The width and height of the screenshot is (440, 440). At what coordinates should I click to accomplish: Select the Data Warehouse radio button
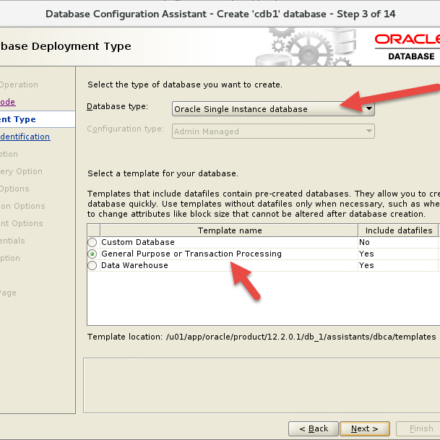click(x=92, y=266)
